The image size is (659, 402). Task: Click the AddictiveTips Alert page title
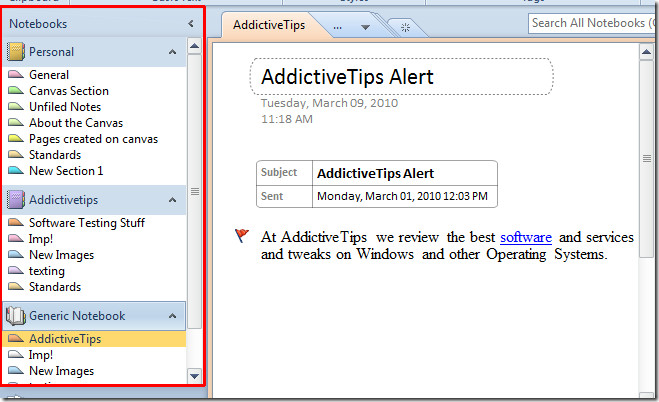[347, 77]
